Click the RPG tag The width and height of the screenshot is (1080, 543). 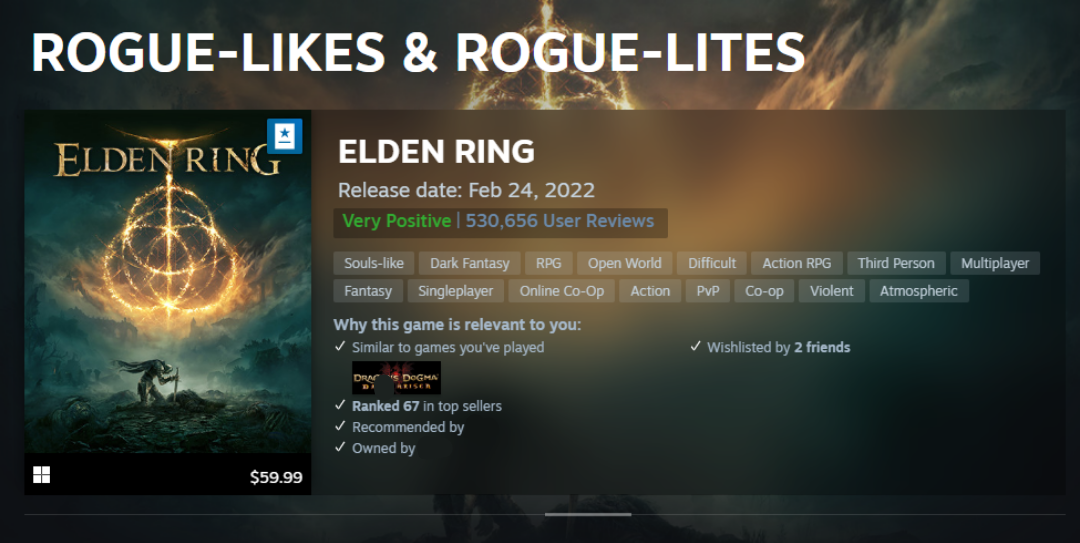coord(548,263)
